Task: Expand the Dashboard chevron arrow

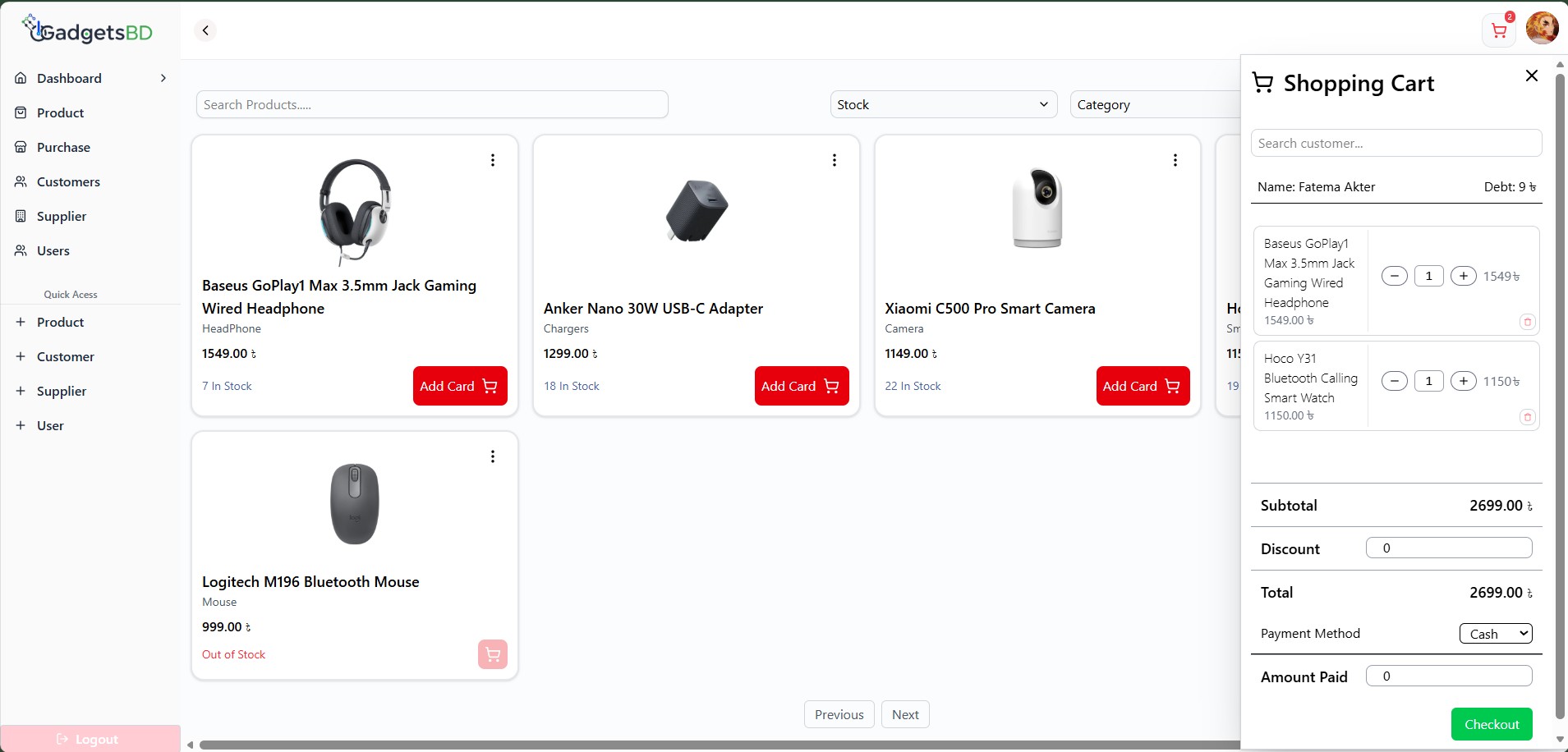Action: [x=163, y=78]
